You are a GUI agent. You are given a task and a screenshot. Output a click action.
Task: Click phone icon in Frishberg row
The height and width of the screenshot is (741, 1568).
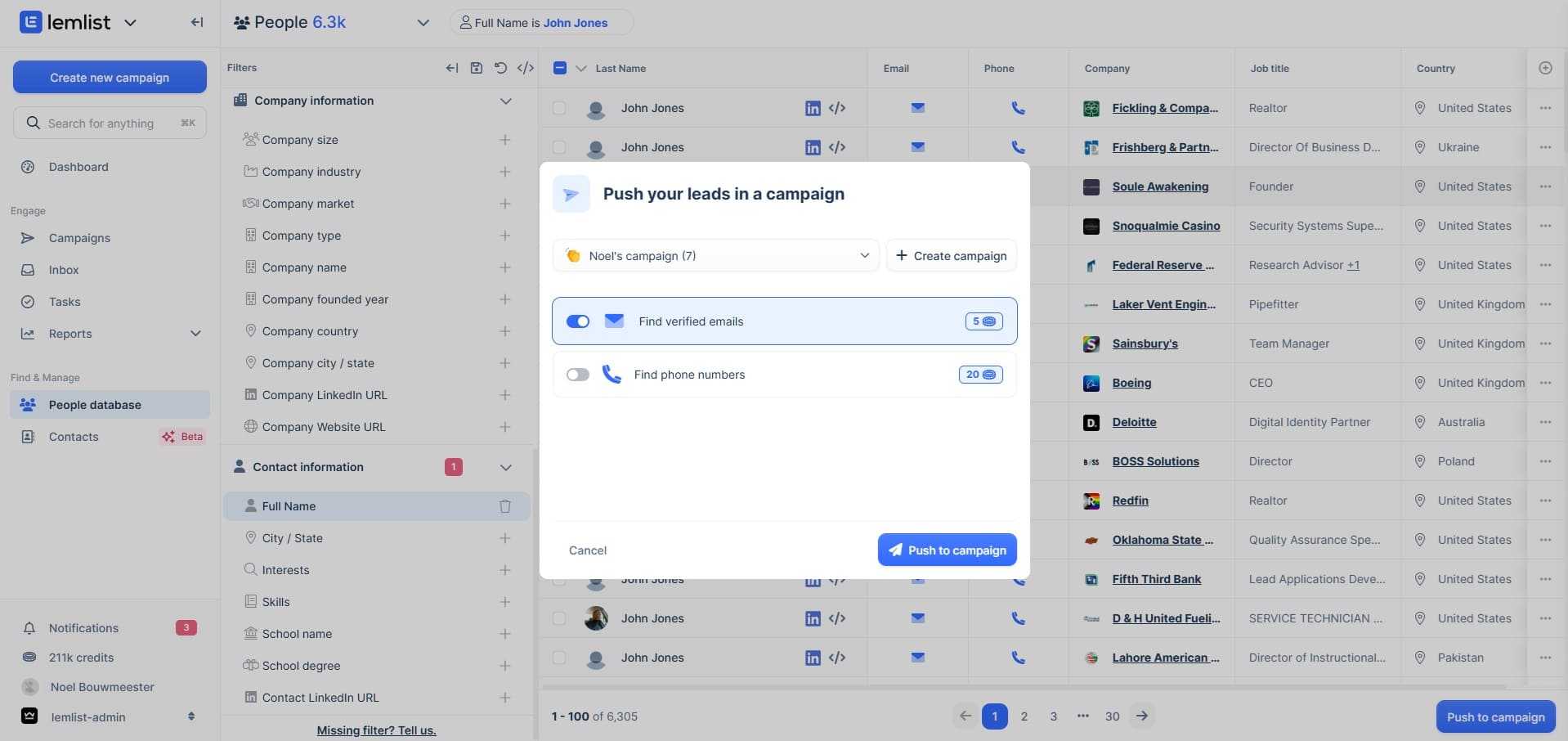point(1018,147)
